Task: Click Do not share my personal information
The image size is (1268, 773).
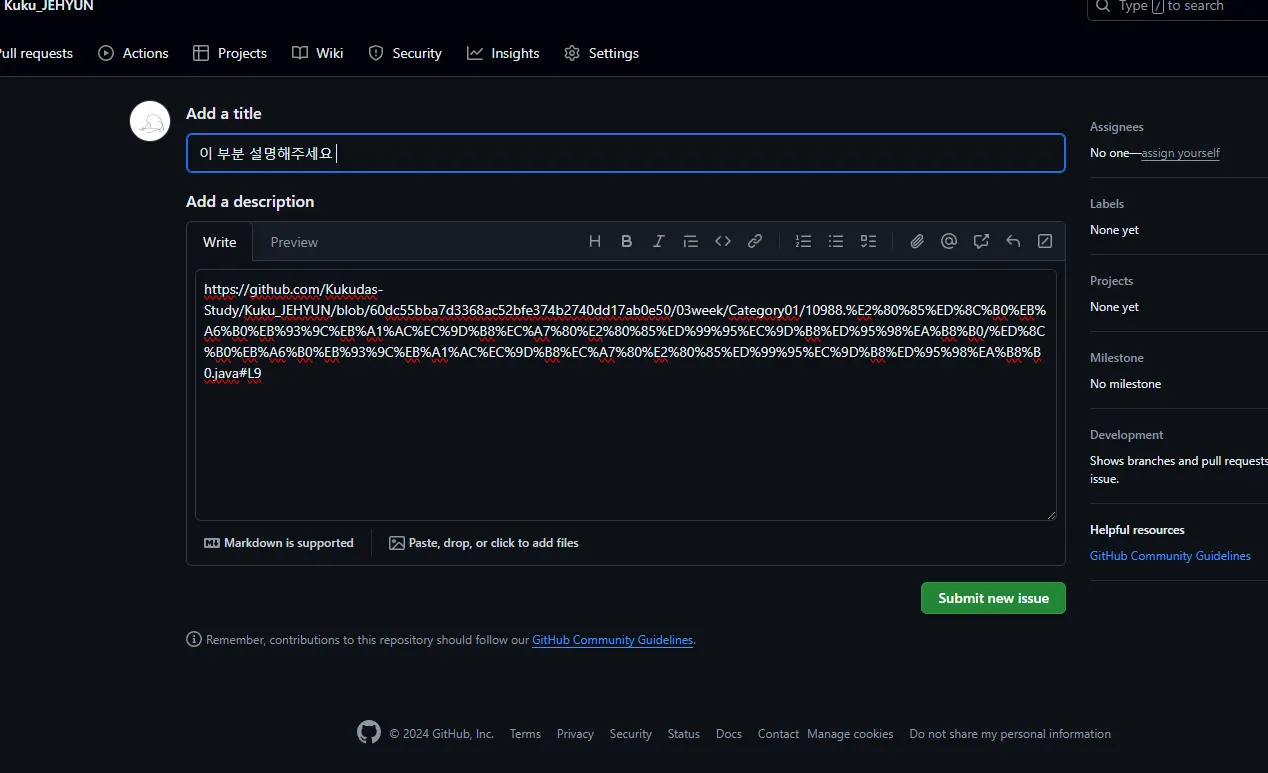Action: [1010, 734]
